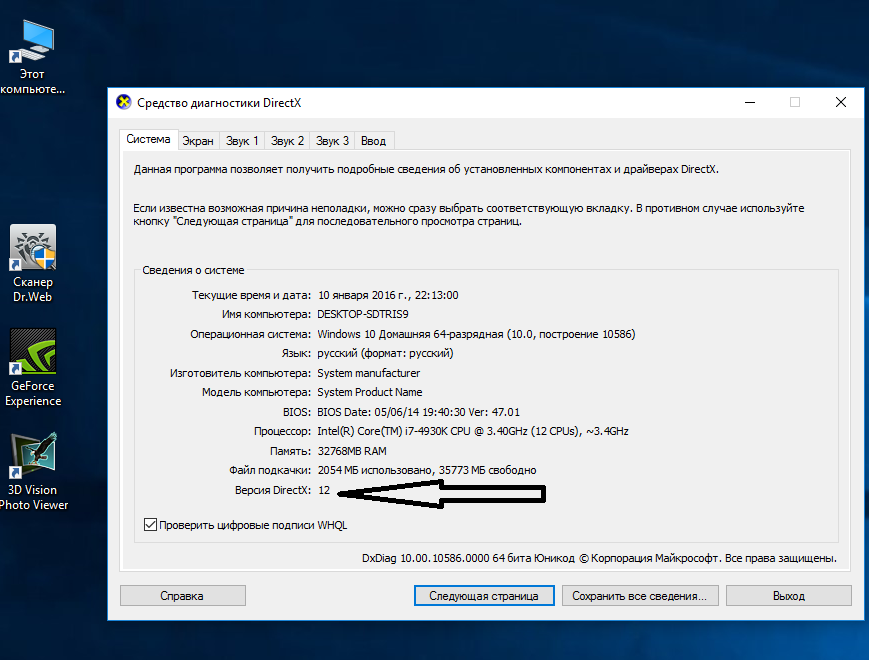
Task: Toggle the Проверить цифровые подписи WHQL checkbox
Action: [x=150, y=524]
